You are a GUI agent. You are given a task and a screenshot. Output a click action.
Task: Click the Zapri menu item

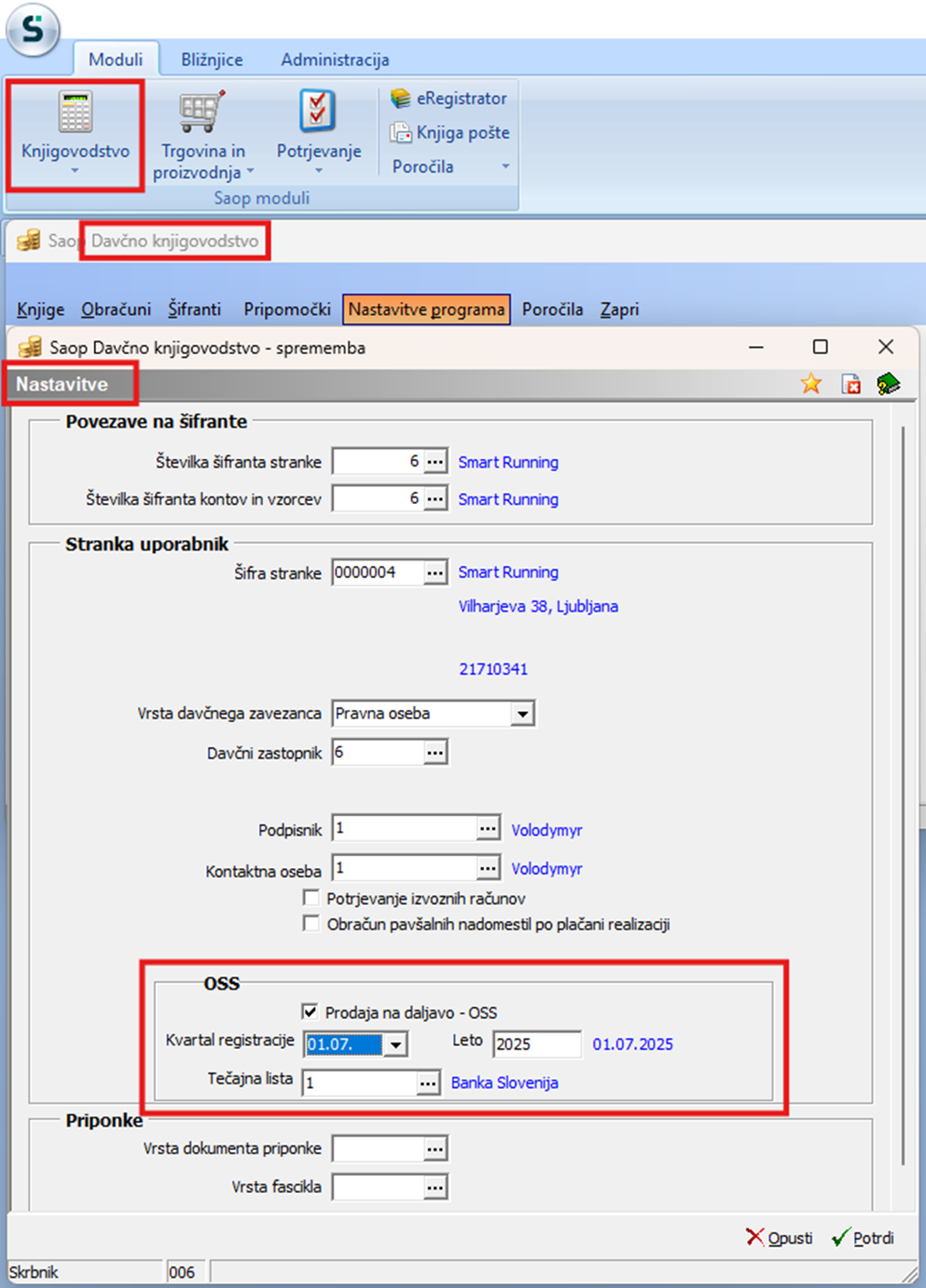[619, 309]
